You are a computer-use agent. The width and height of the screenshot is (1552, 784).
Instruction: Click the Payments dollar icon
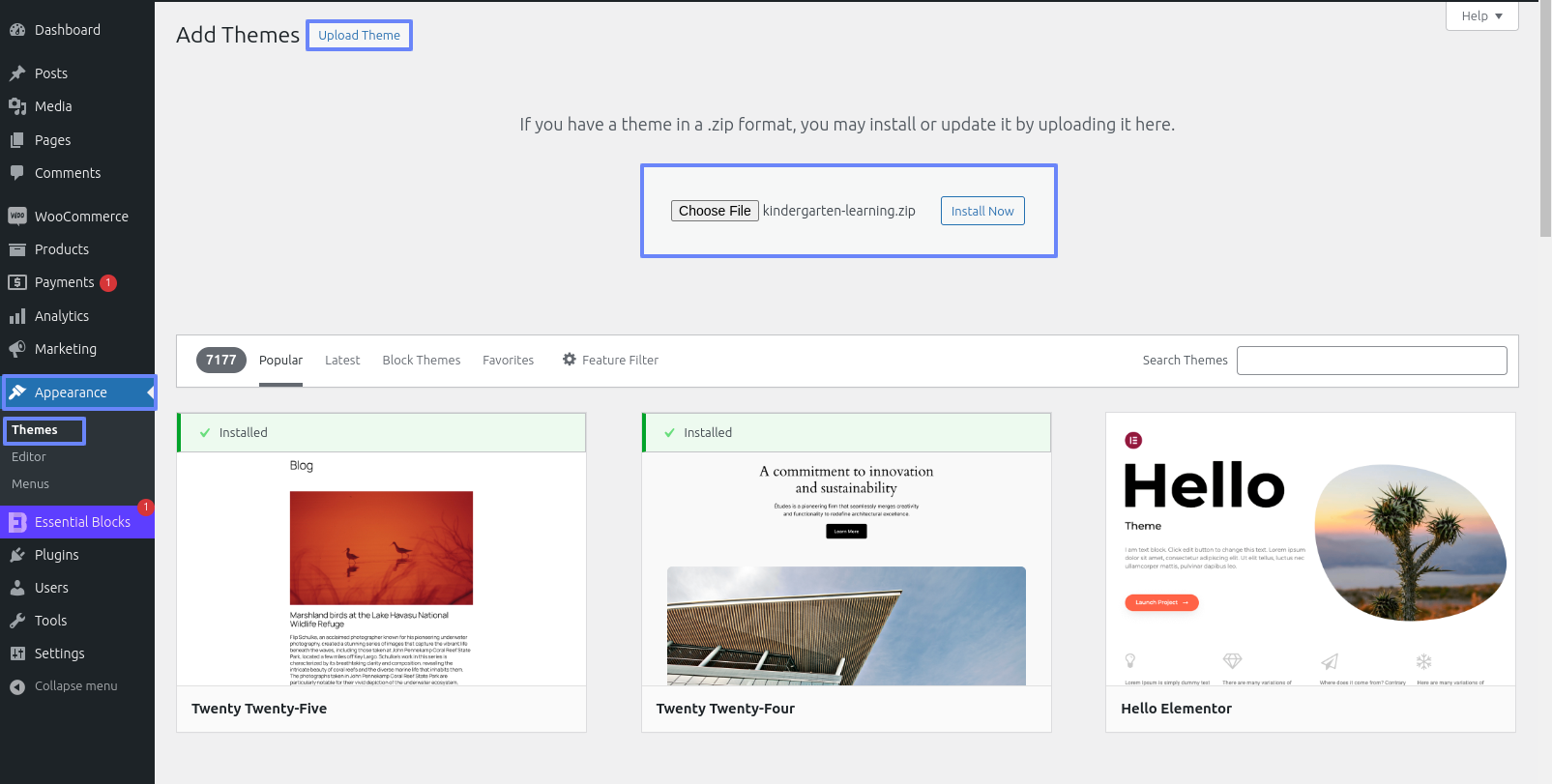pos(17,282)
